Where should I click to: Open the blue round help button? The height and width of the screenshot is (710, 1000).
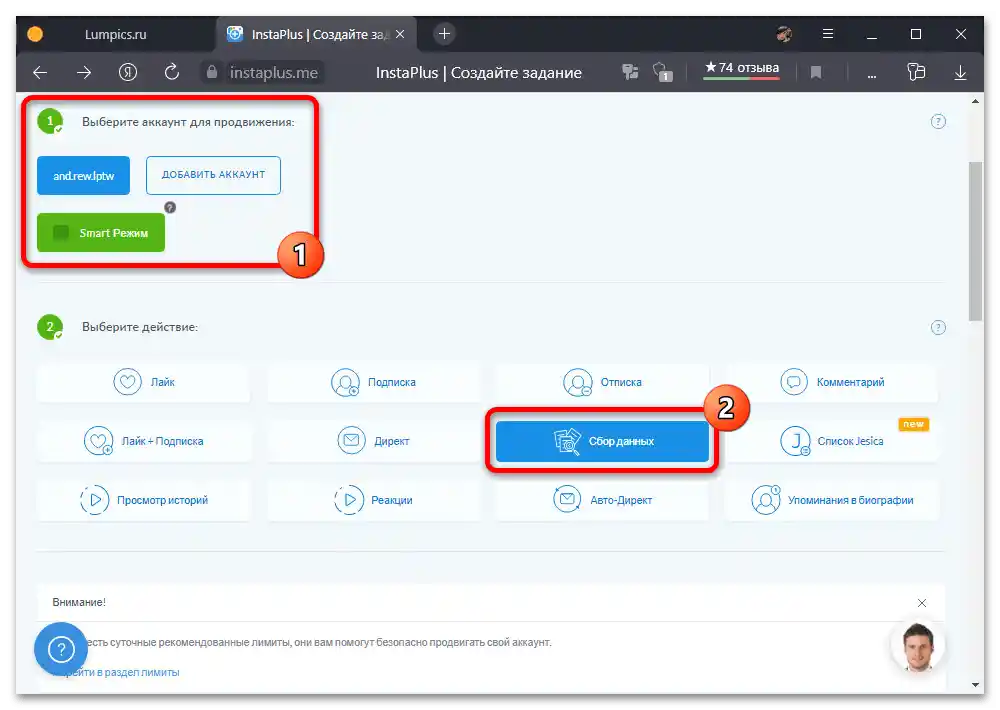pyautogui.click(x=61, y=649)
